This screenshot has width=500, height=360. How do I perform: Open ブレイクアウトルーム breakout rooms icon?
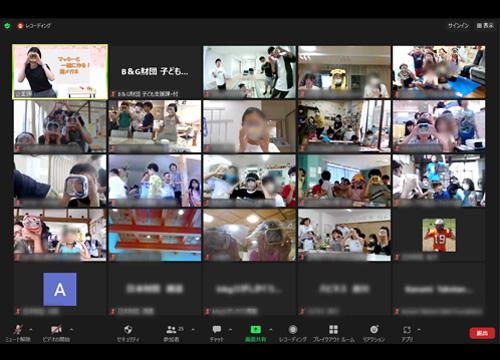[x=333, y=330]
